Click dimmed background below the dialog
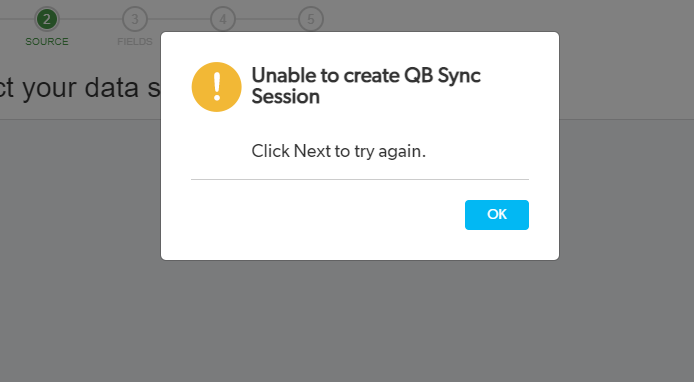 (360, 321)
